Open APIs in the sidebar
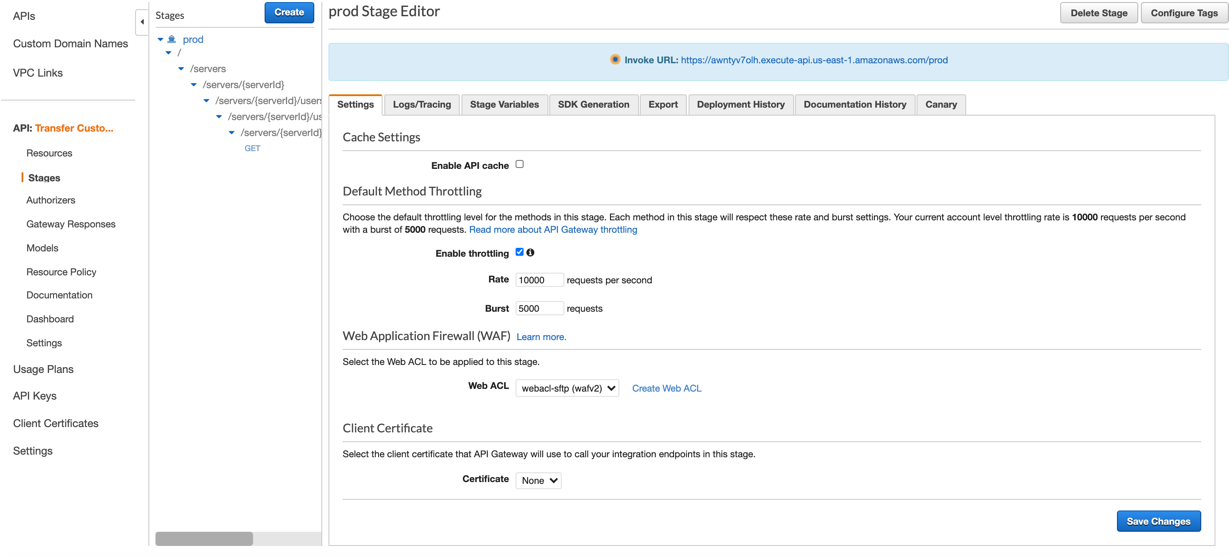Image resolution: width=1229 pixels, height=556 pixels. [x=24, y=16]
